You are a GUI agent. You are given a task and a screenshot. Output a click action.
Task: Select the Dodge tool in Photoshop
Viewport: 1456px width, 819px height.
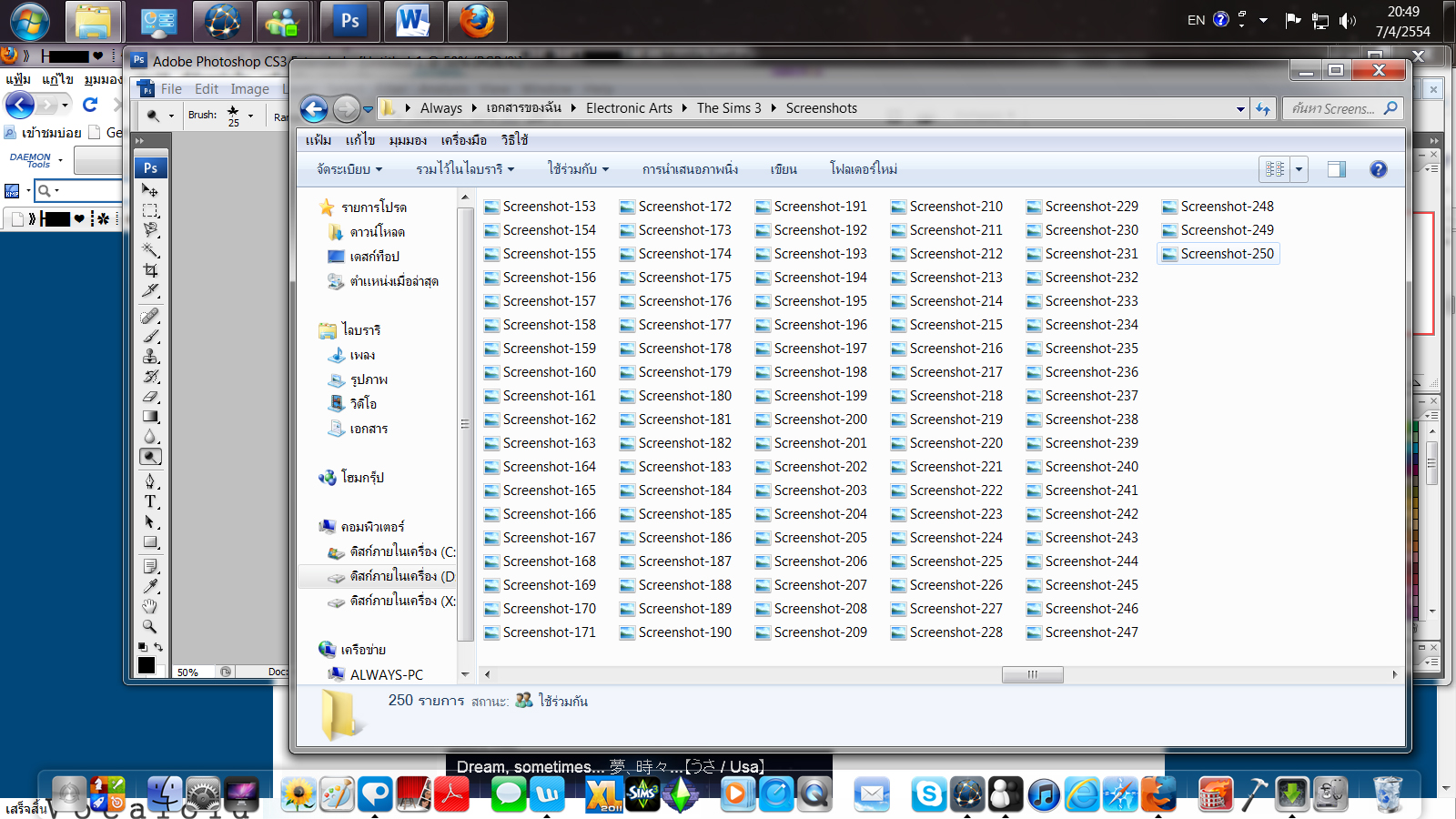pos(150,456)
